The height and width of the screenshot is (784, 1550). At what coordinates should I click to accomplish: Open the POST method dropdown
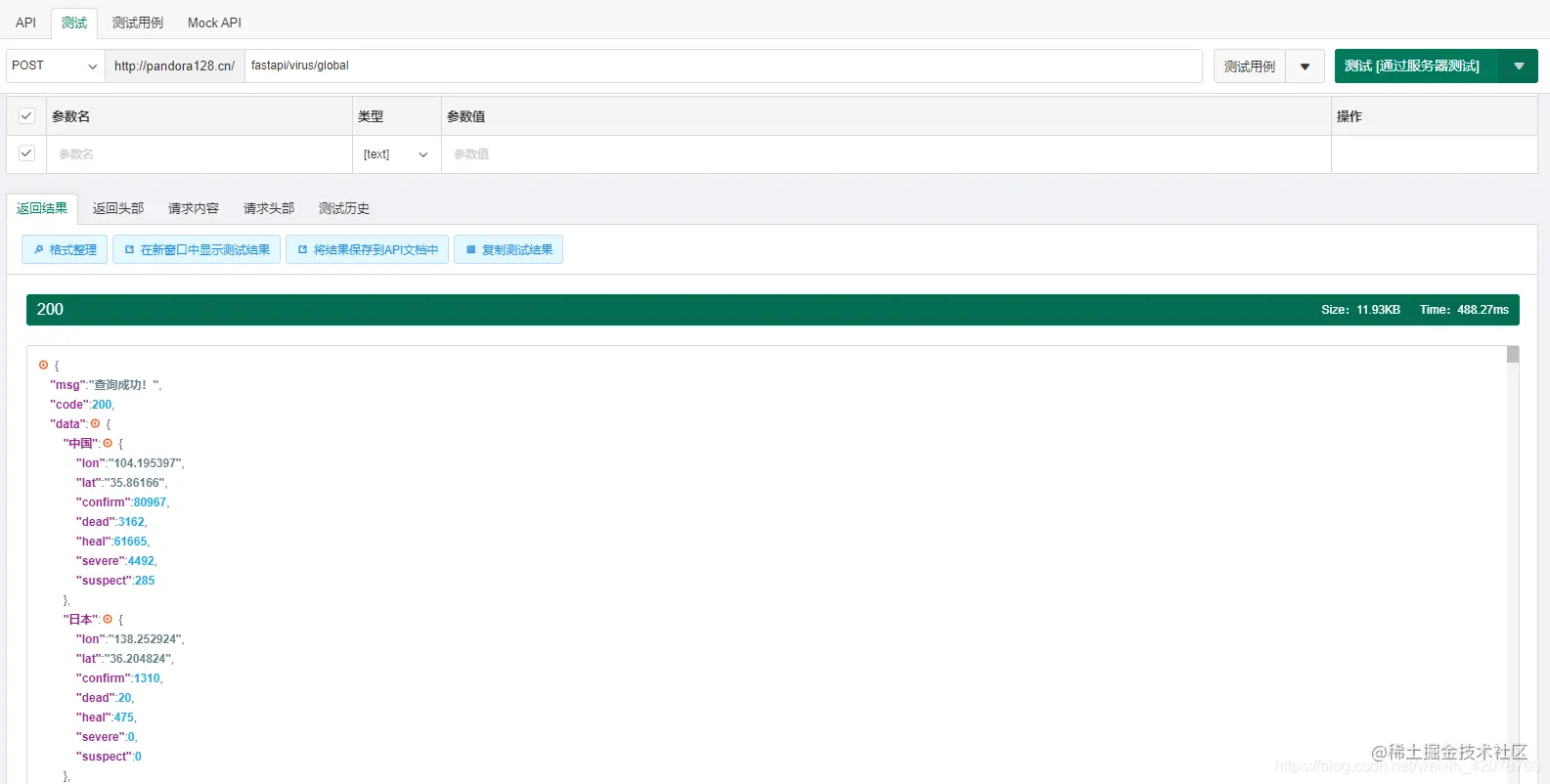[x=56, y=65]
